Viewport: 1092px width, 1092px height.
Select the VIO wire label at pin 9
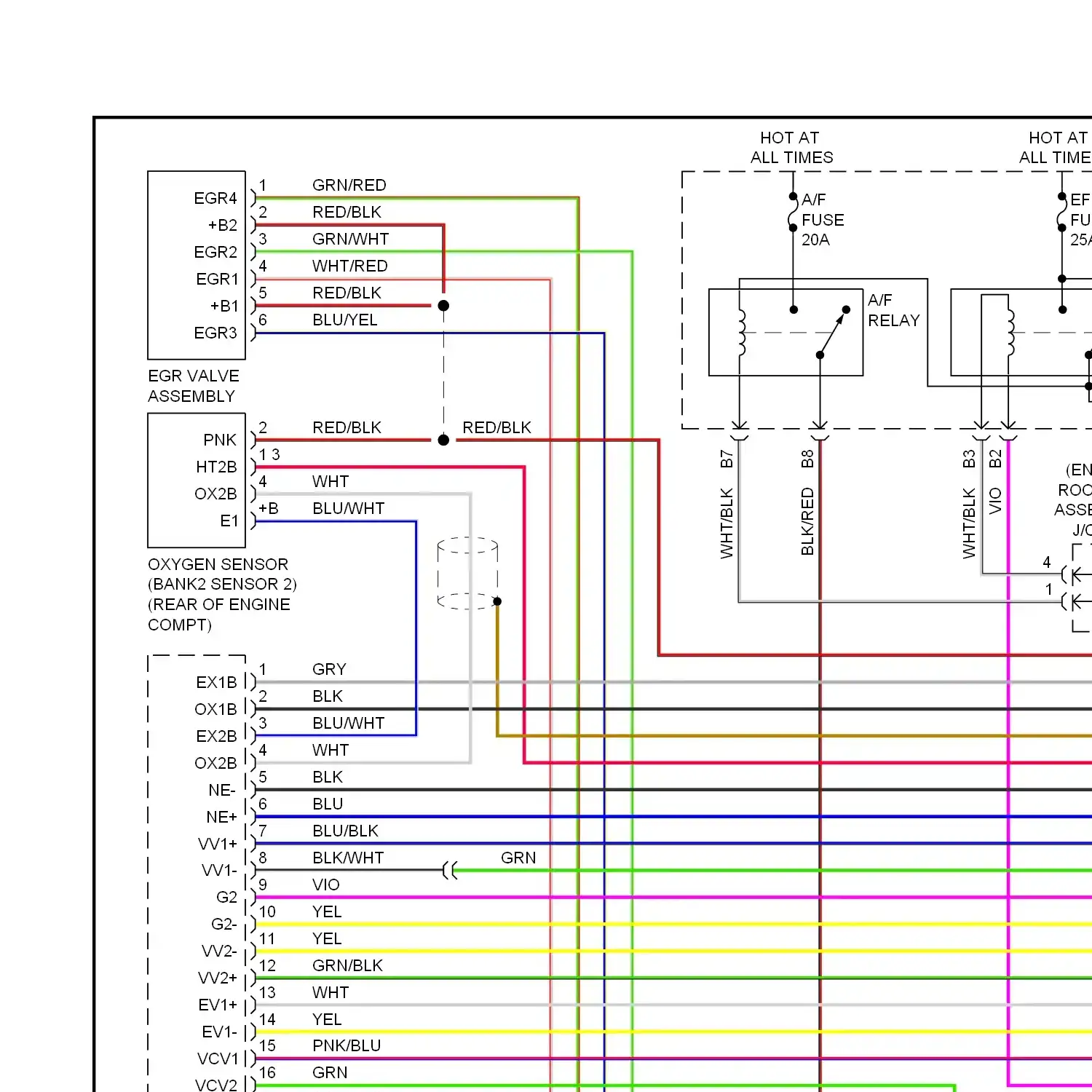pyautogui.click(x=325, y=885)
